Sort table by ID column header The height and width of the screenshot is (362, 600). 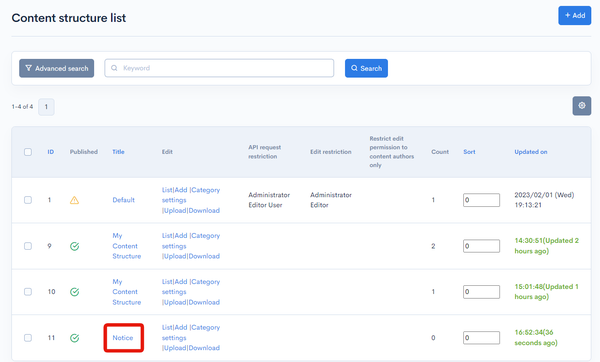(x=51, y=152)
